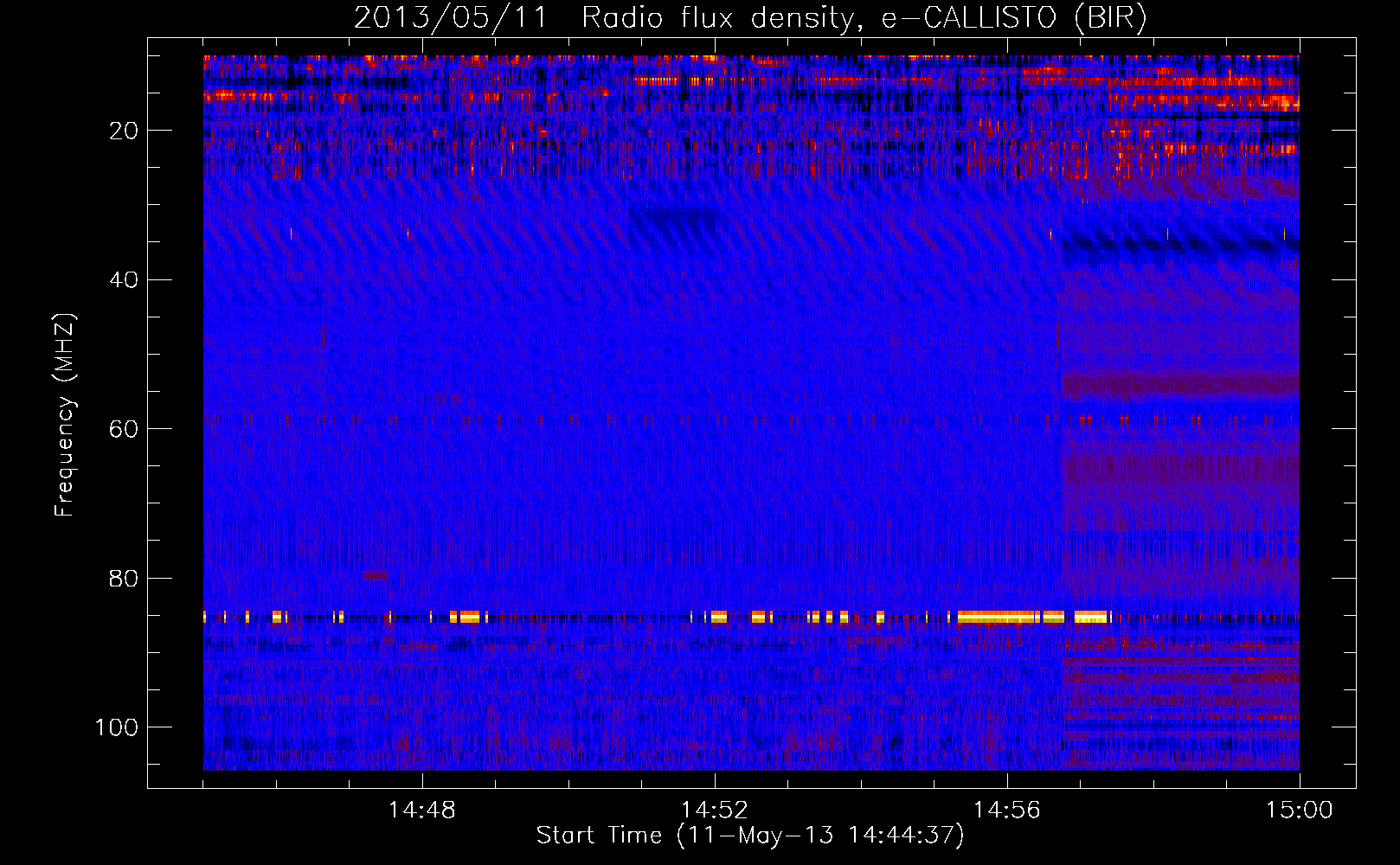1400x865 pixels.
Task: Click the frequency tick label '80'
Action: point(125,578)
